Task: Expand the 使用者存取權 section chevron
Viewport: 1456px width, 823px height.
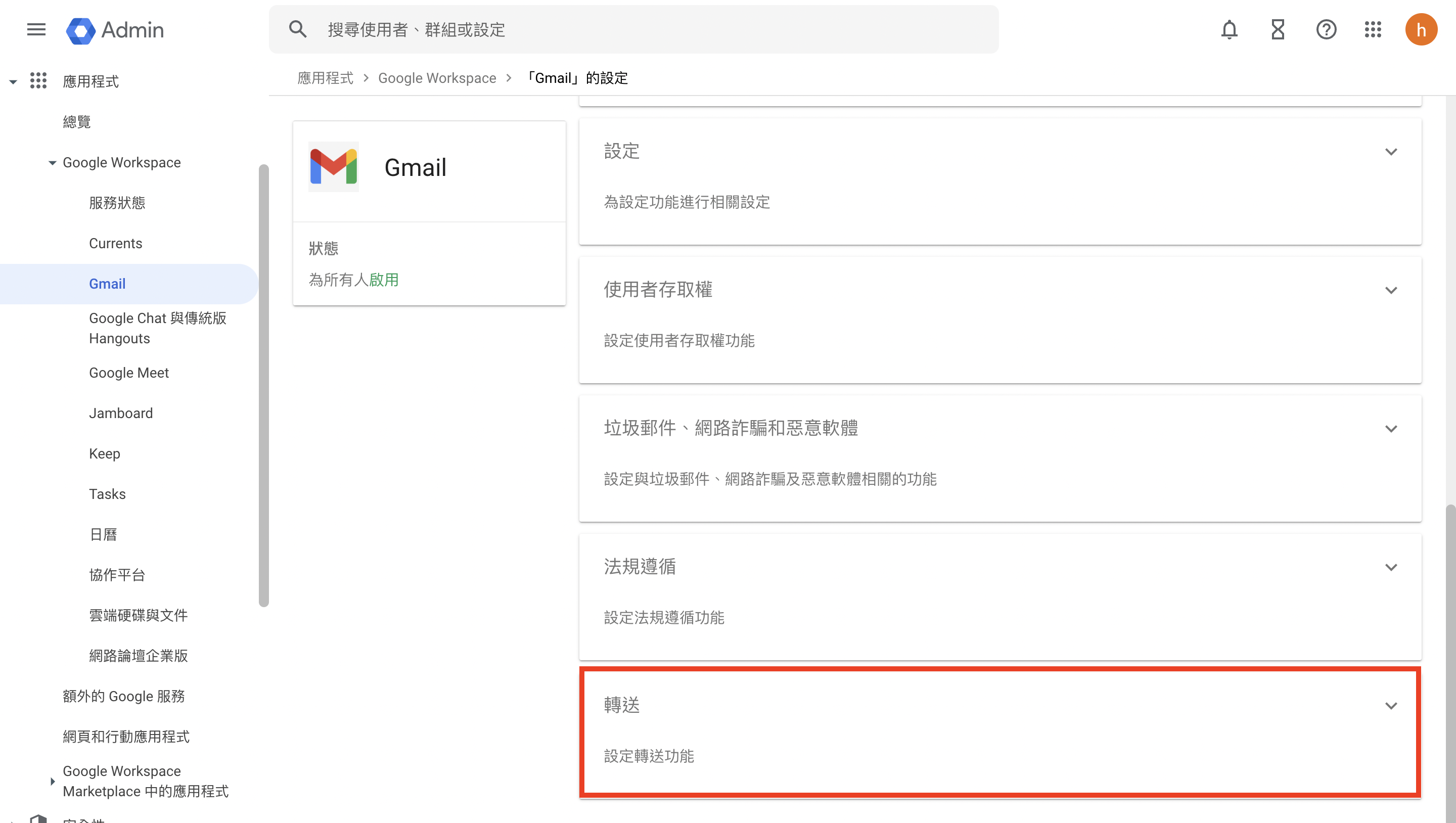Action: coord(1391,290)
